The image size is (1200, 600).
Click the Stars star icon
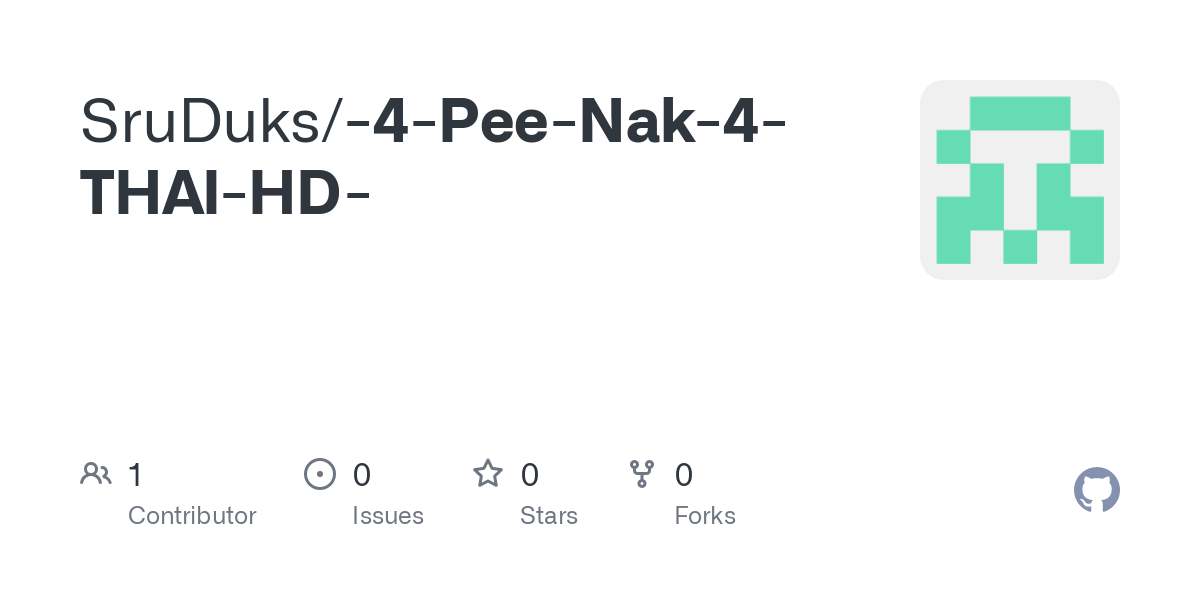click(x=488, y=473)
